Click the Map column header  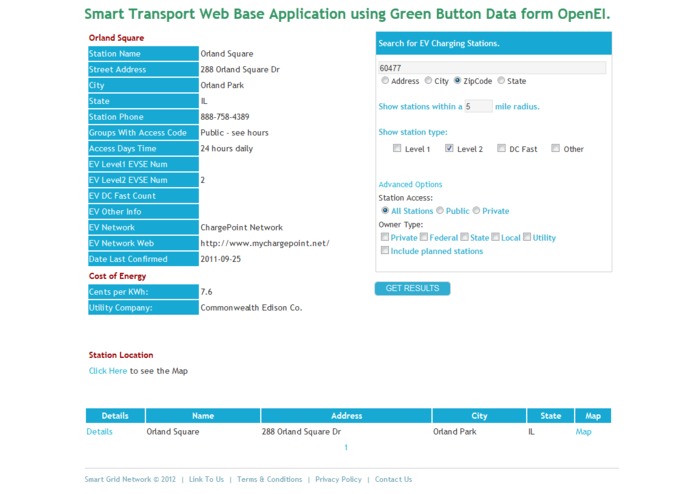pyautogui.click(x=593, y=416)
